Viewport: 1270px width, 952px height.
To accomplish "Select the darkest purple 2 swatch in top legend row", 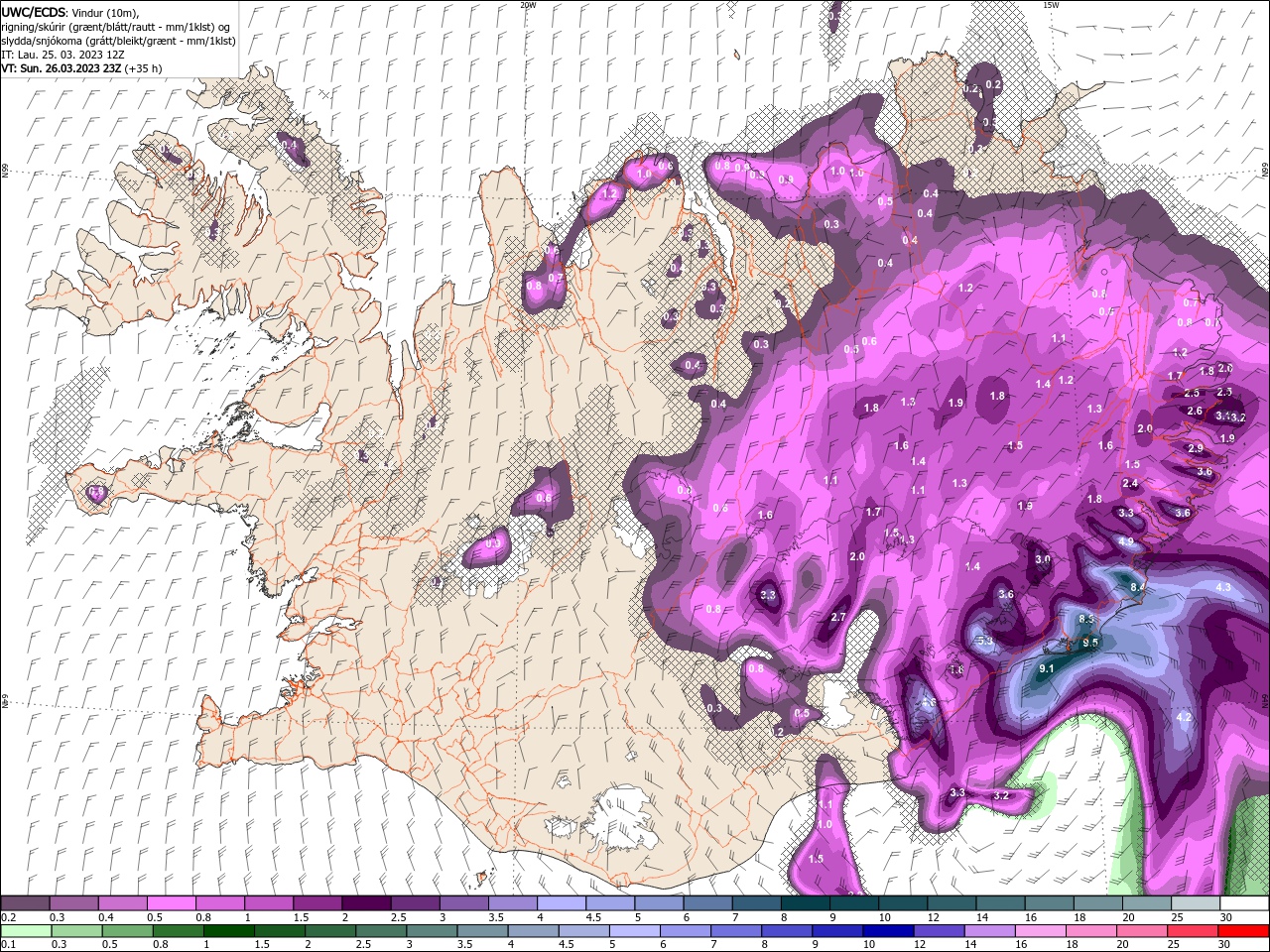I will 366,903.
